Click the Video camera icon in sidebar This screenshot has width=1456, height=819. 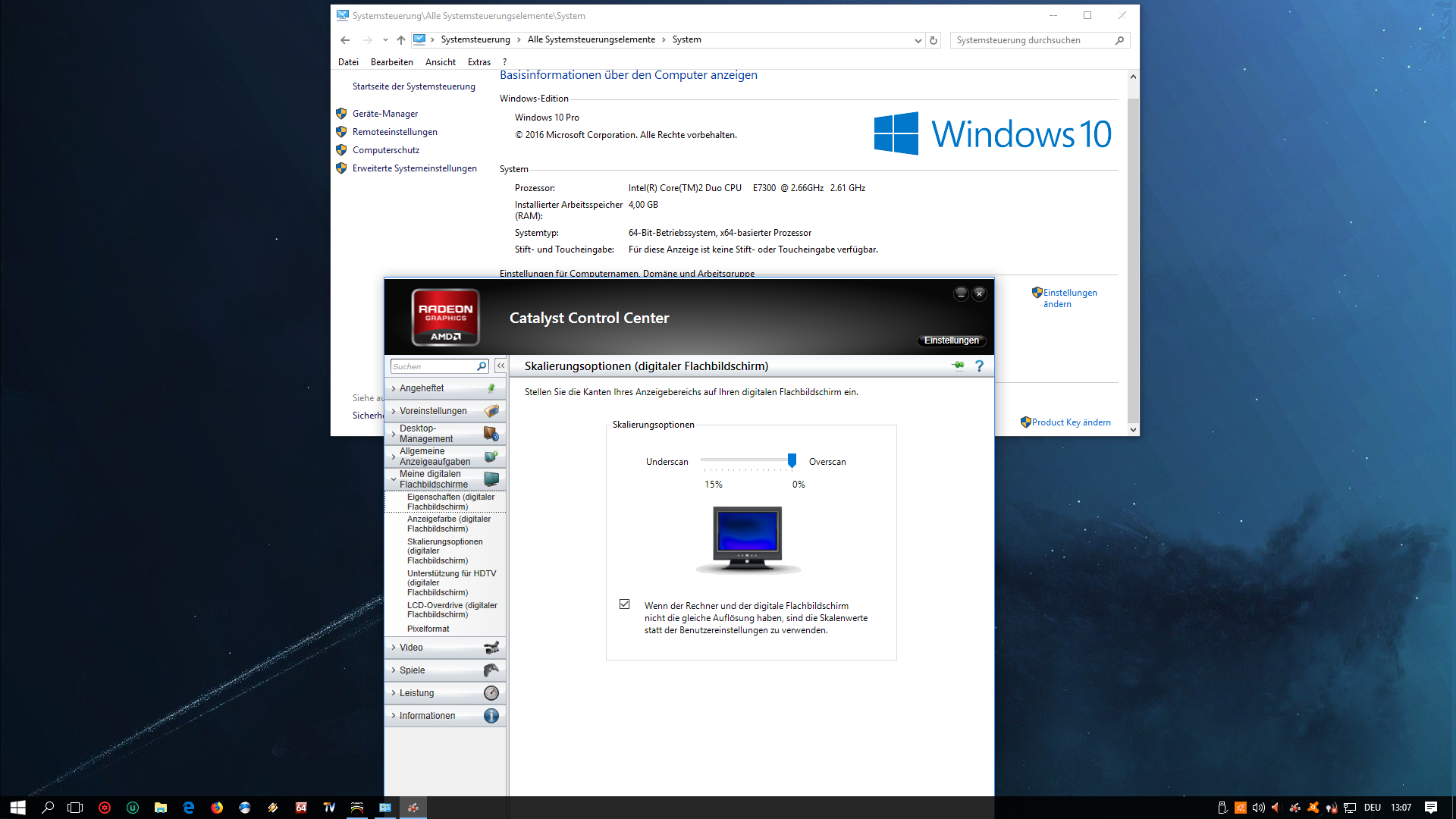tap(491, 648)
